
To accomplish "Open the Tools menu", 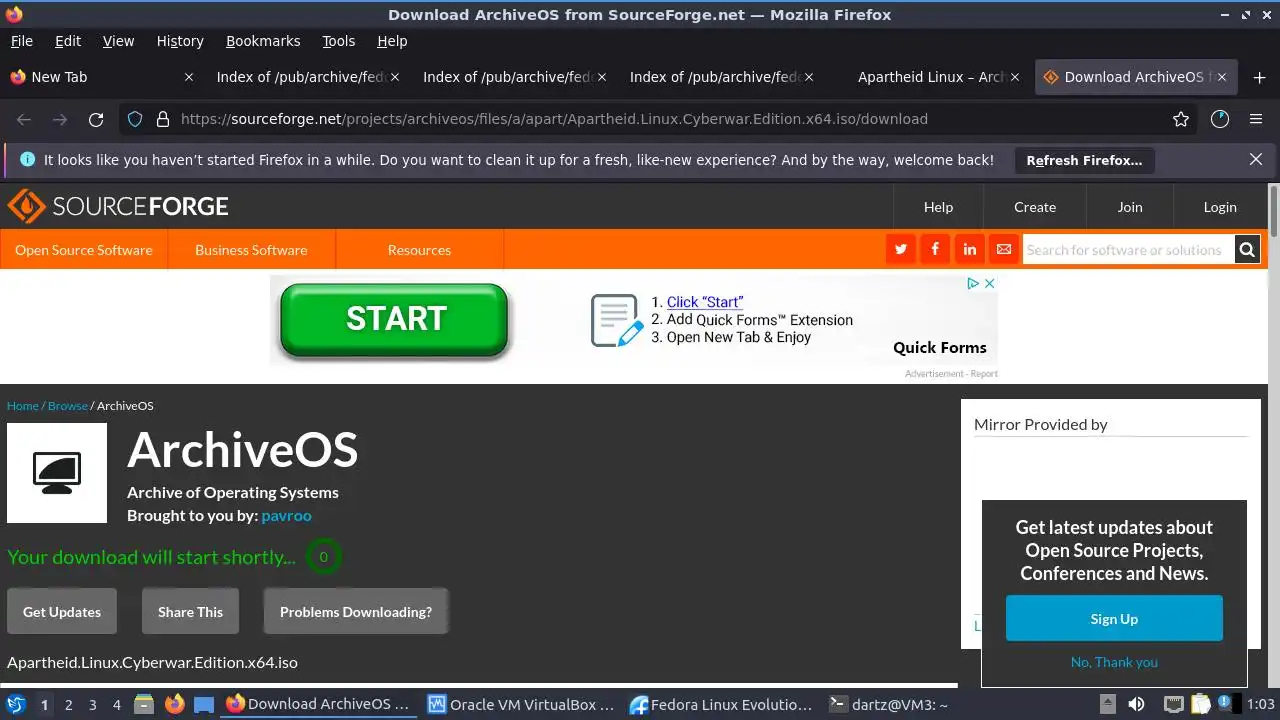I will click(339, 41).
